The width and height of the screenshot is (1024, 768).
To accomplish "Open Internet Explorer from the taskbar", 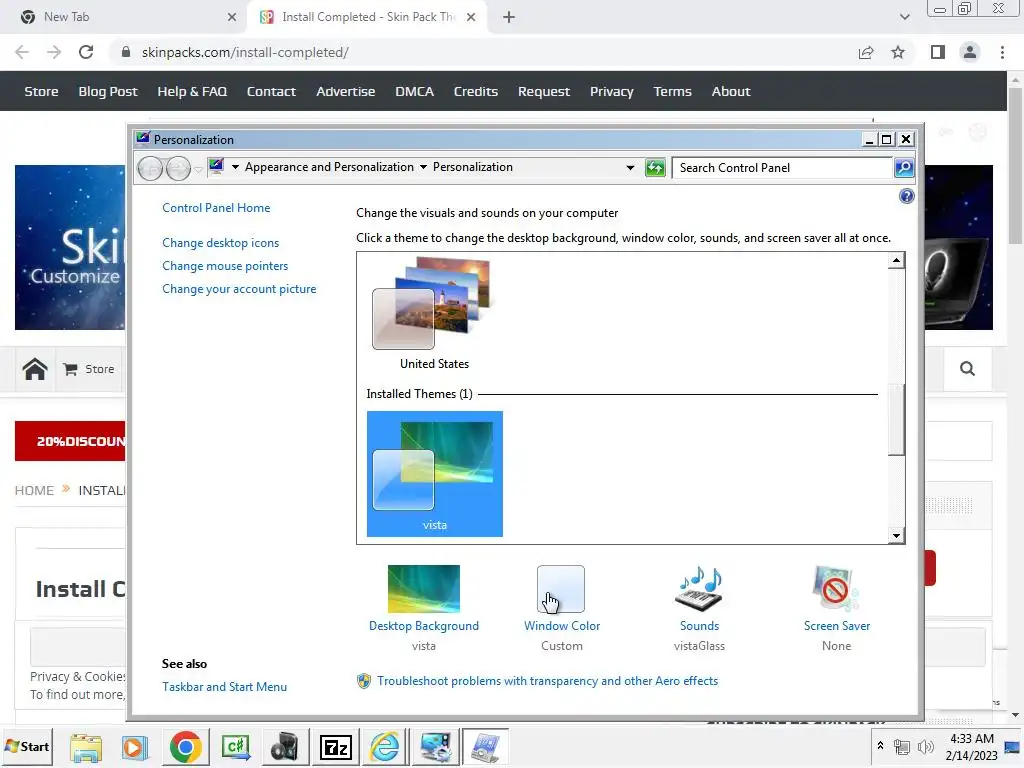I will tap(385, 747).
